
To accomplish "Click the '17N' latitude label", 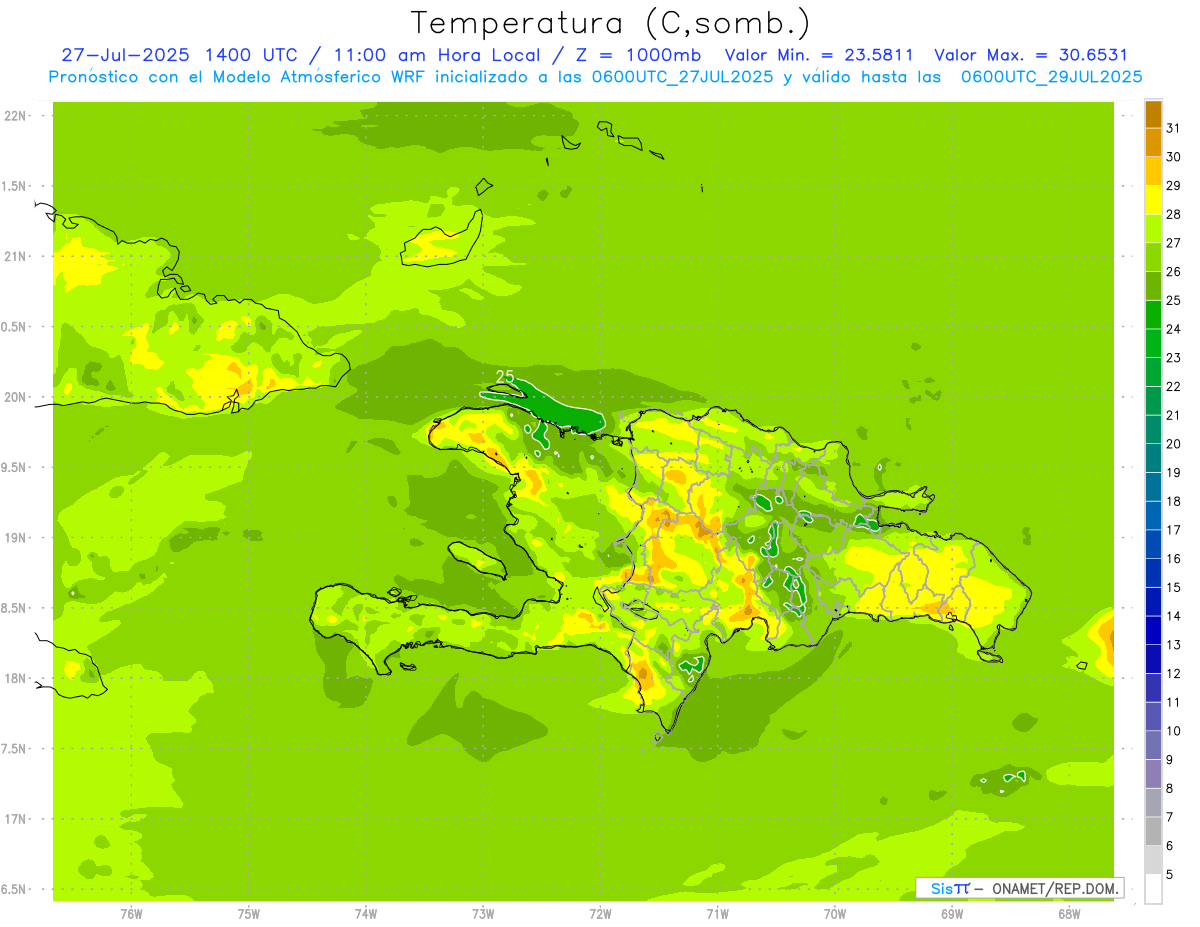I will (x=15, y=819).
